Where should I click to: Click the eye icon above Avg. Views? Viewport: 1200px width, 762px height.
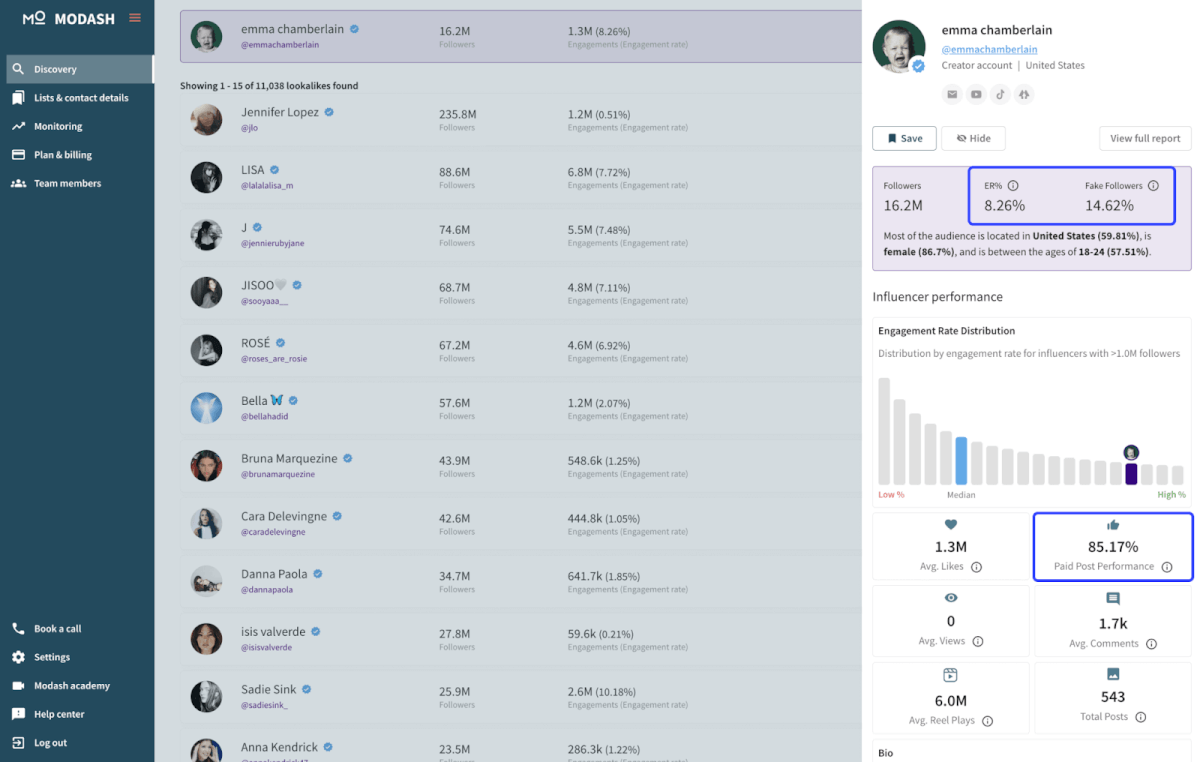coord(951,598)
